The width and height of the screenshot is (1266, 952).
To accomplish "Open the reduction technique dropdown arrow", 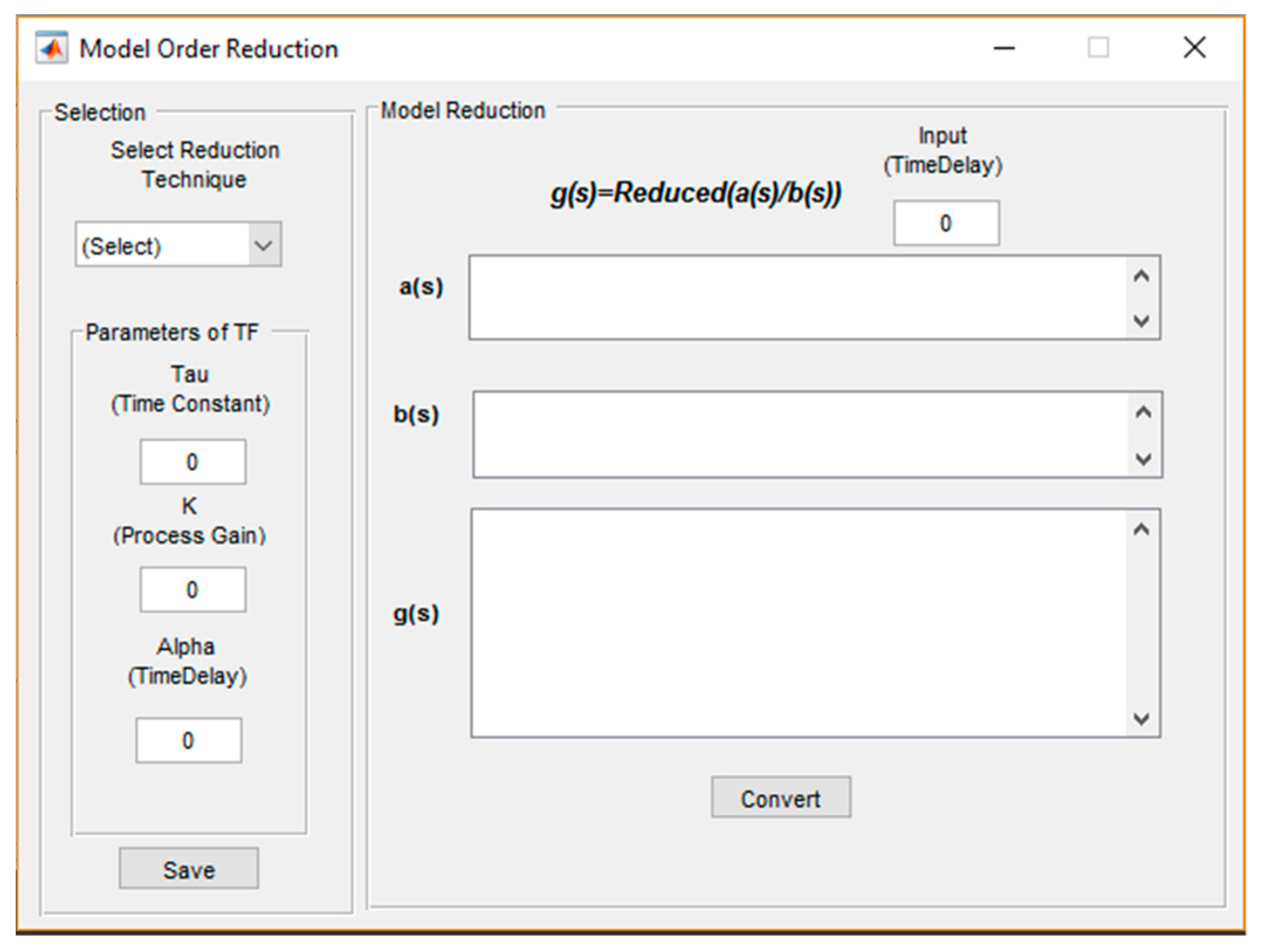I will pos(264,245).
